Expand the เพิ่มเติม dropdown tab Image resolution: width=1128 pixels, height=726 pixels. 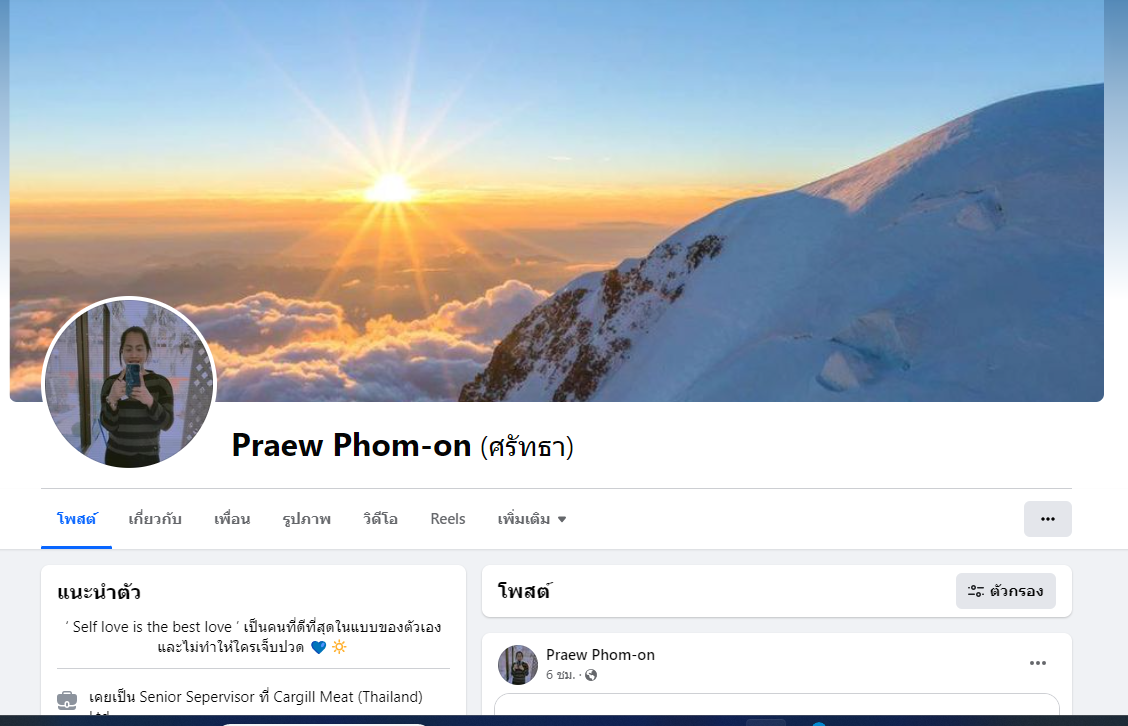(532, 519)
